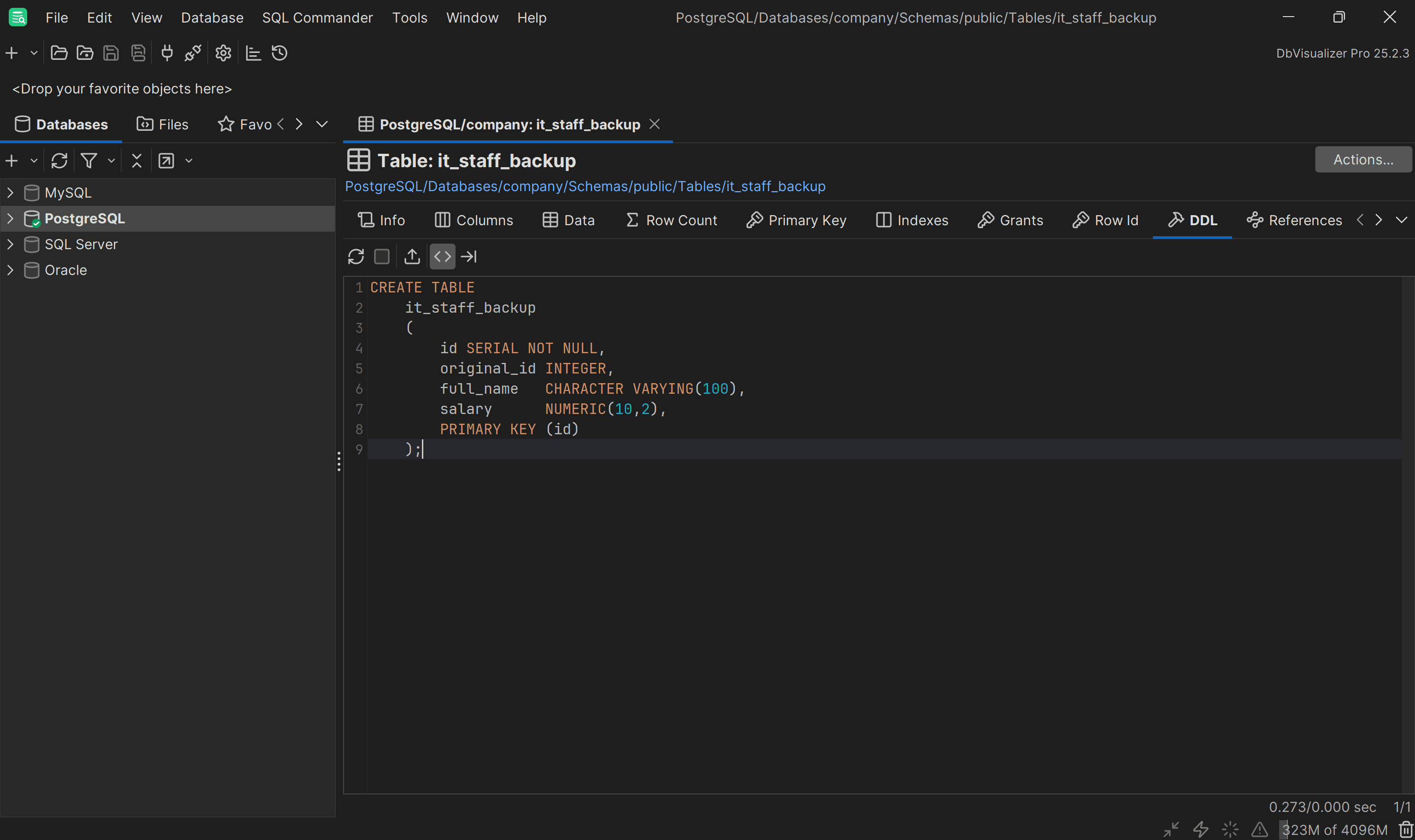Open the Columns tab
Viewport: 1415px width, 840px height.
pos(474,220)
